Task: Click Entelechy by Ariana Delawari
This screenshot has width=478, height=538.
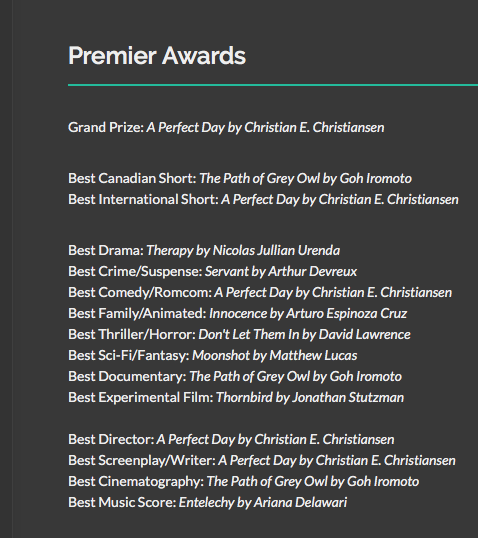Action: [263, 503]
